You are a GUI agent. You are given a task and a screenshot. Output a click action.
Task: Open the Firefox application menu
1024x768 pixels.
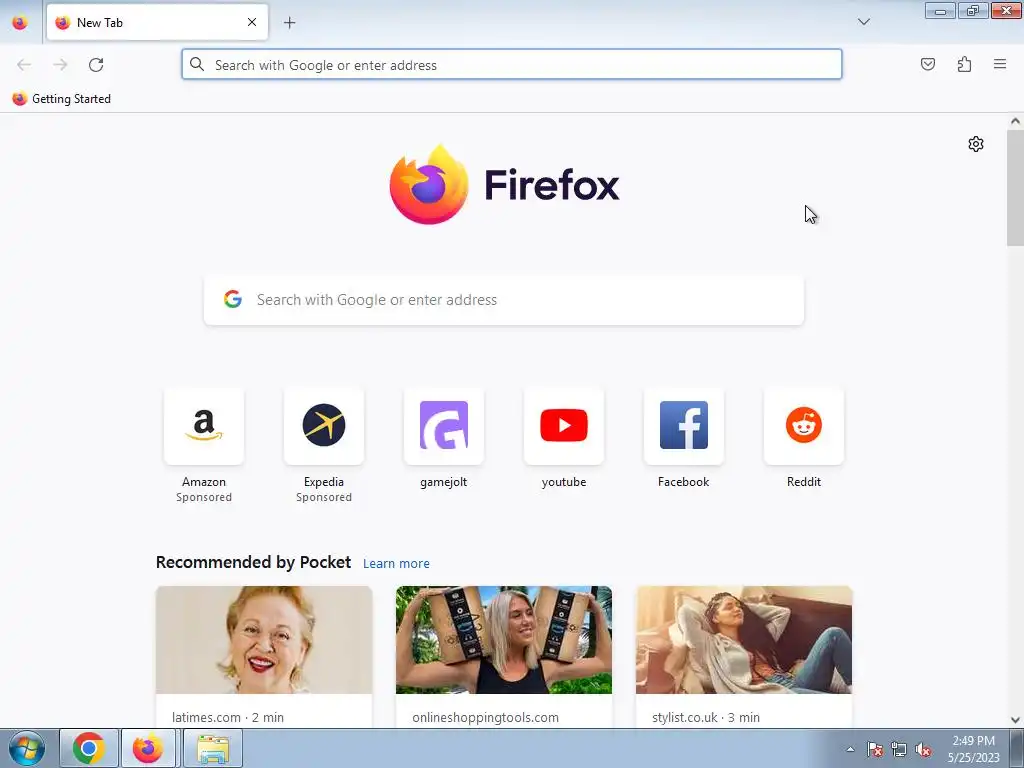point(999,64)
